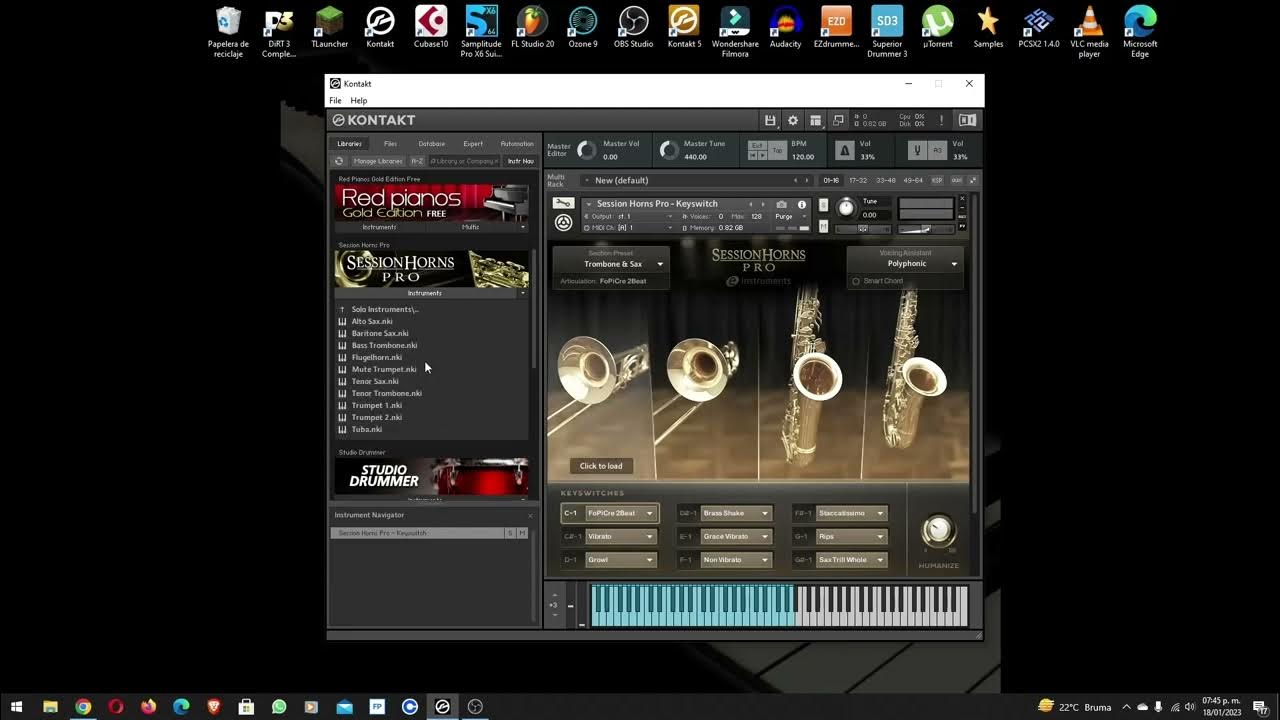Screen dimensions: 1280x720
Task: Open the Sax Trill Whole keyswitch dropdown
Action: click(x=852, y=560)
